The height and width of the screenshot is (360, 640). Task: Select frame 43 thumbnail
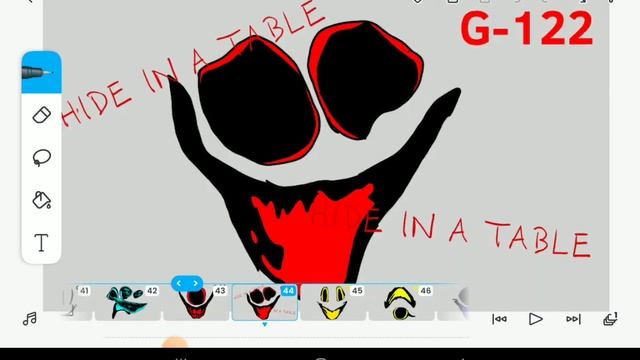(x=196, y=302)
